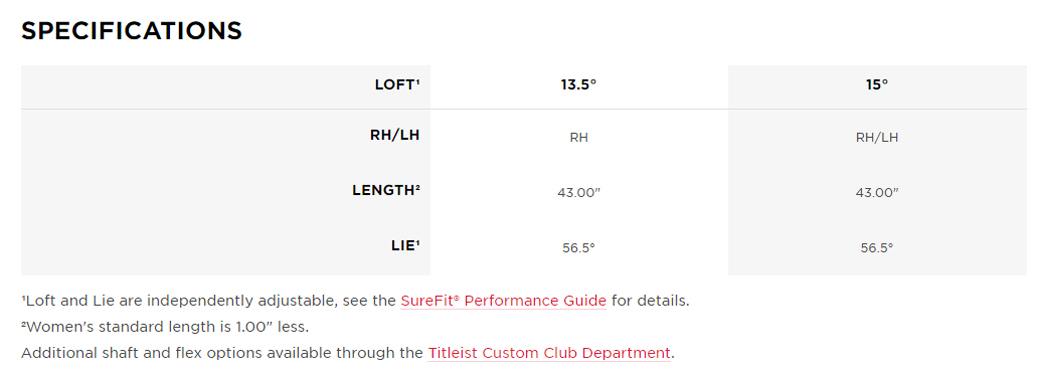The image size is (1040, 371).
Task: Open the SureFit Performance Guide link
Action: 503,301
